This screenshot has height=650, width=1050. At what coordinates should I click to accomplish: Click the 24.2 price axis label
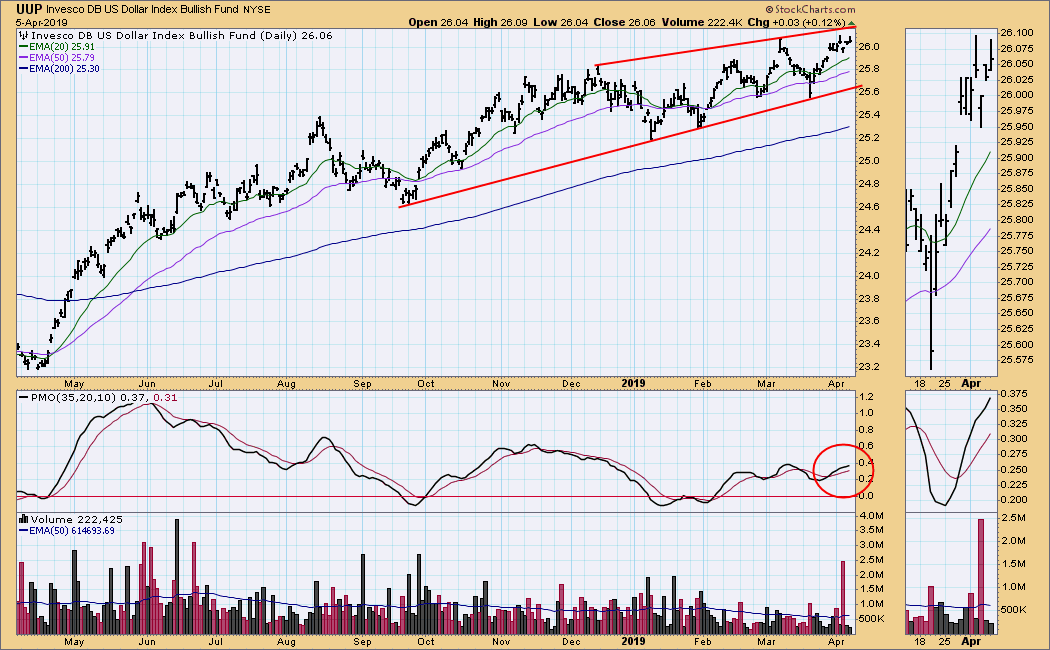point(868,252)
